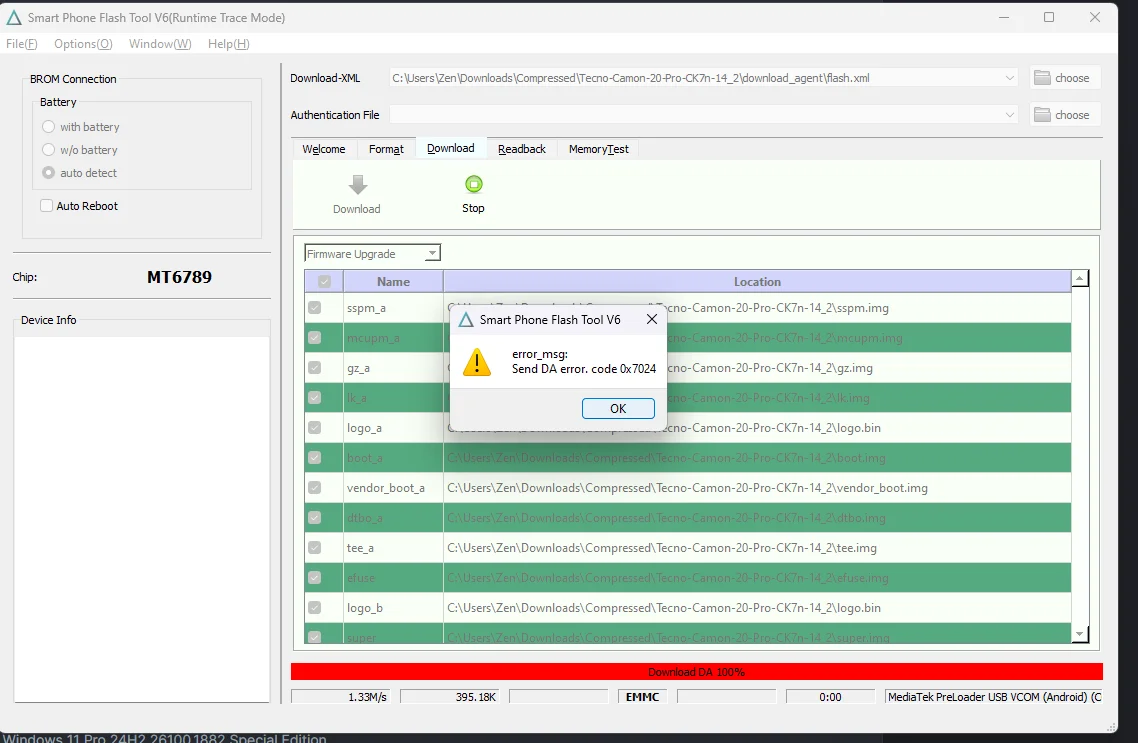This screenshot has height=743, width=1138.
Task: Switch to the Download tab
Action: 451,148
